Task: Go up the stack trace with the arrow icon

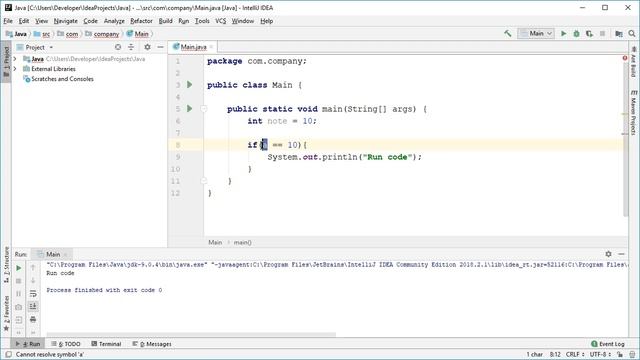Action: 33,268
